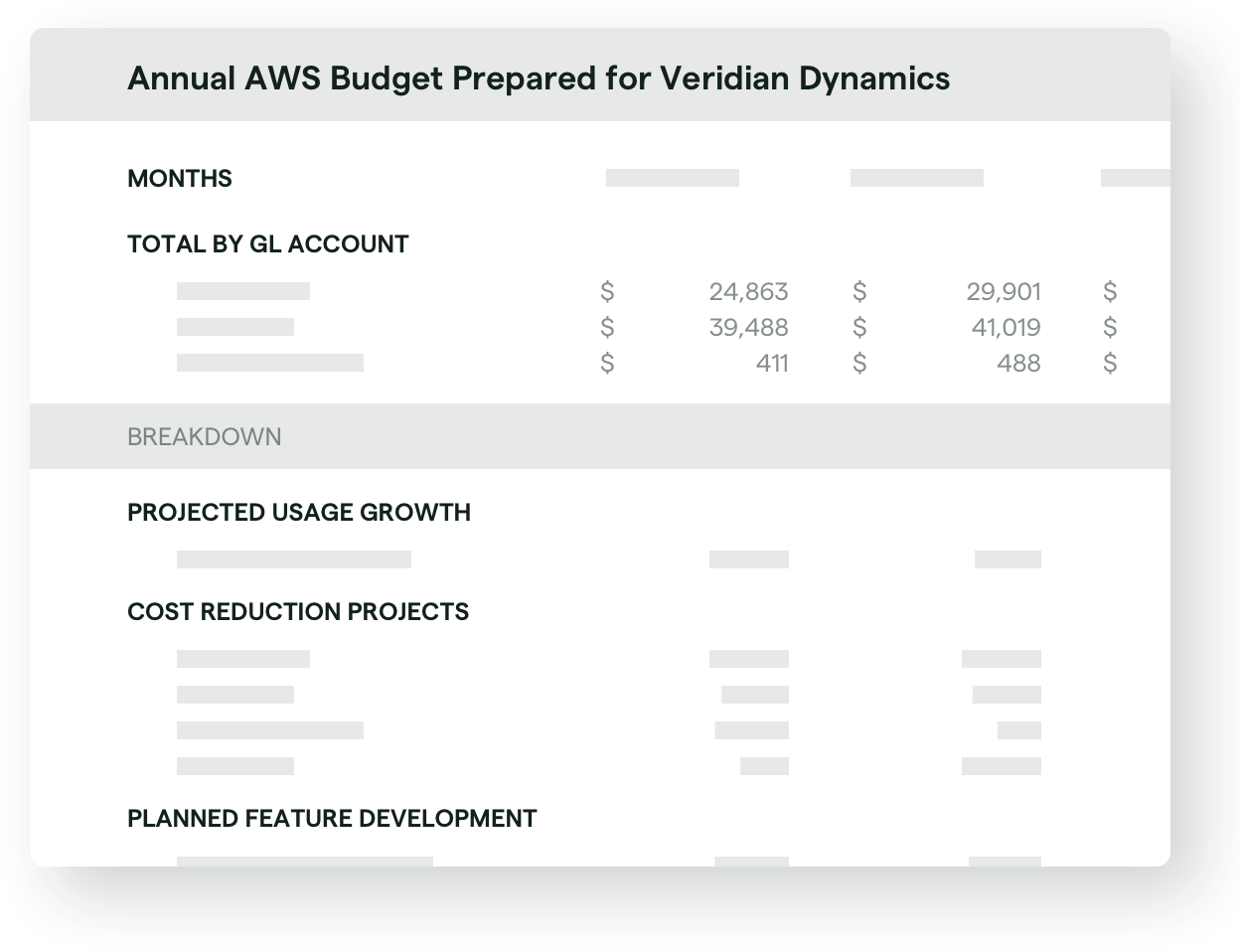Select the PLANNED FEATURE DEVELOPMENT heading
This screenshot has height=952, width=1240.
(x=332, y=818)
